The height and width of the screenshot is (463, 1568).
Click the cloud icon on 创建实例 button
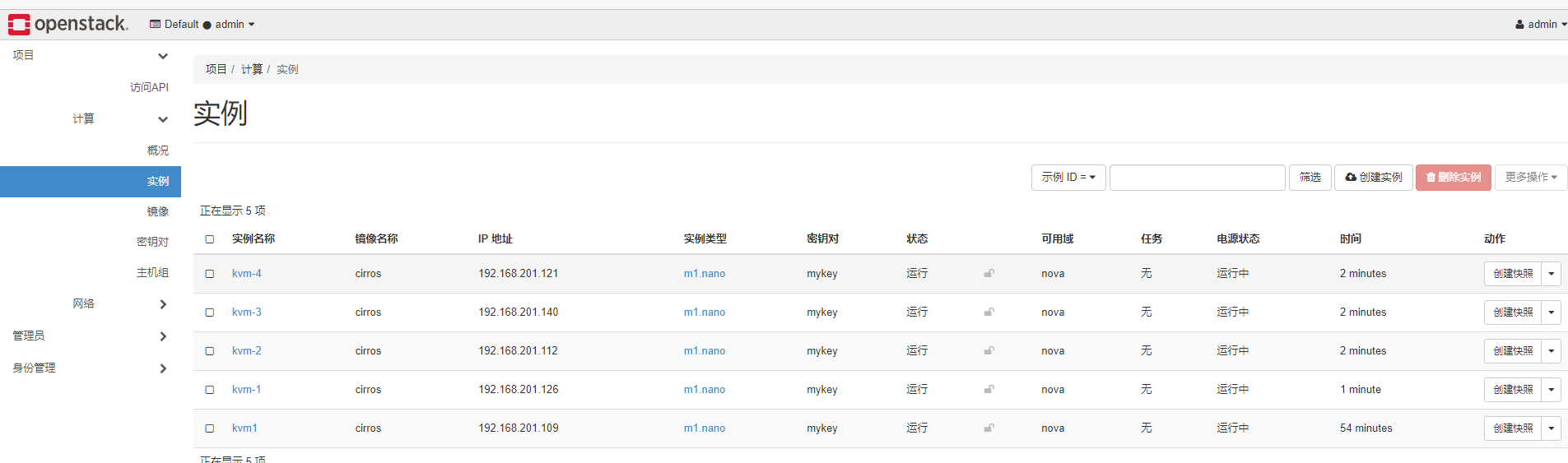[1351, 178]
